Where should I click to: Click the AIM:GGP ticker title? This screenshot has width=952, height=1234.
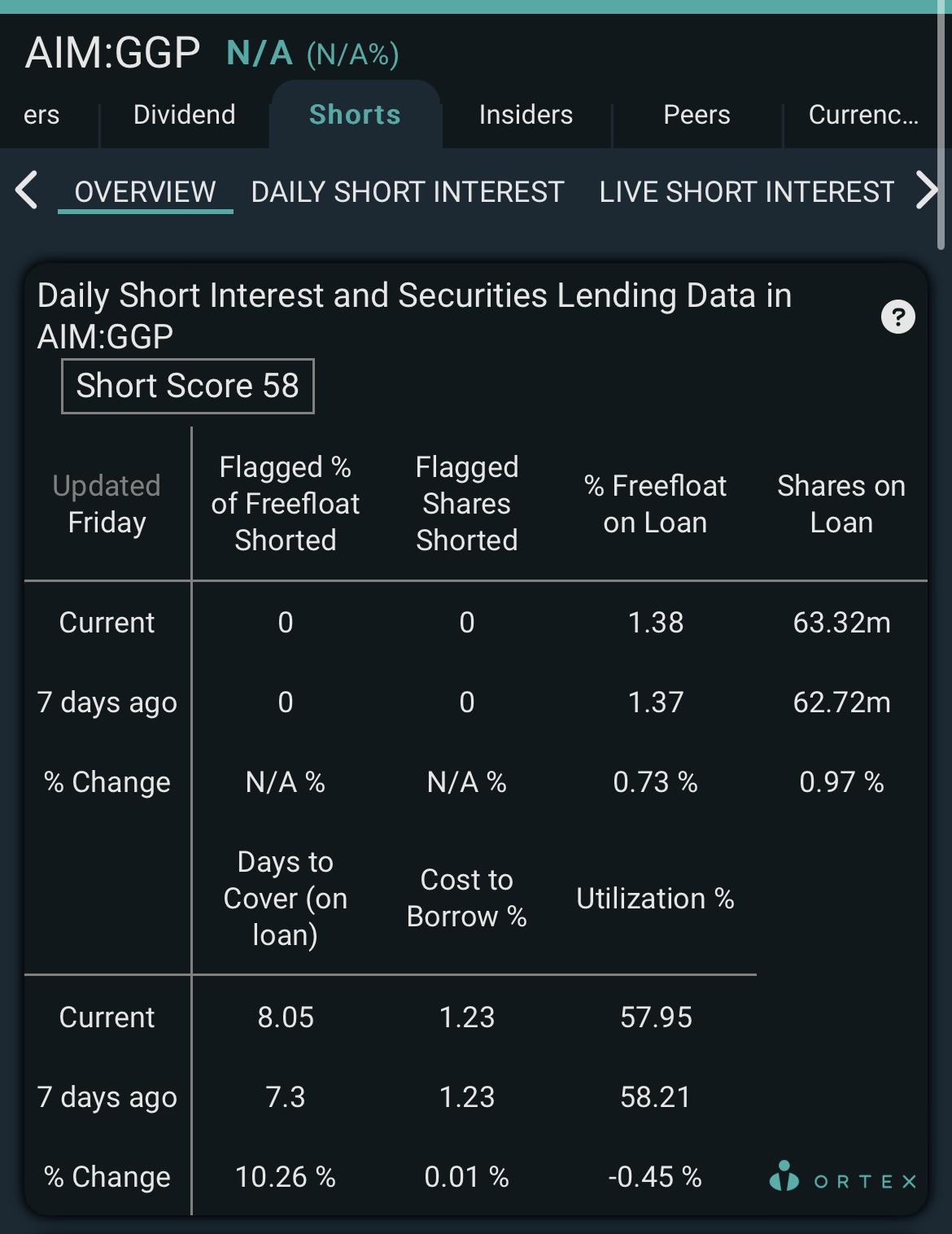click(x=112, y=54)
